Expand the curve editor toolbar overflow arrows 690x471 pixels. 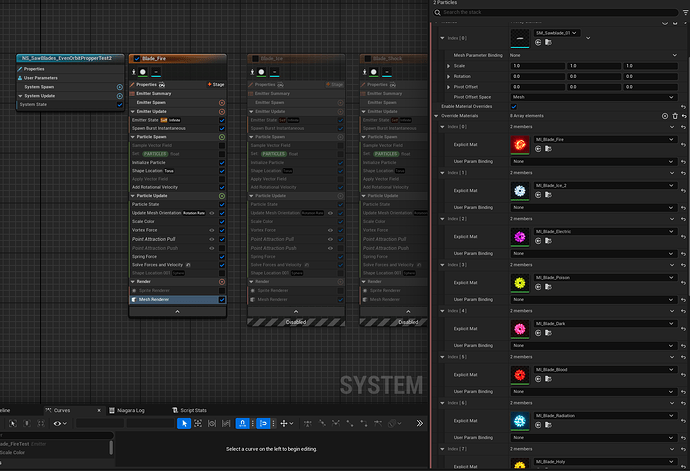point(419,423)
